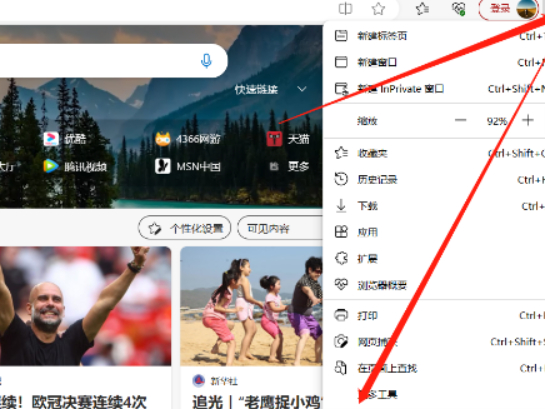Open the MSN中国 quick link

[188, 166]
